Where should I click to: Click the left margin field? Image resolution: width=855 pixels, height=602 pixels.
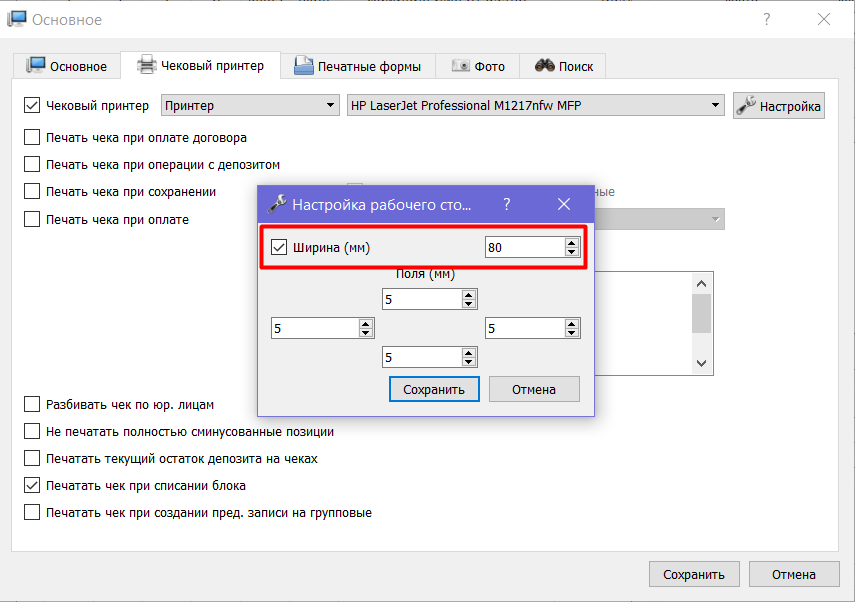click(315, 328)
